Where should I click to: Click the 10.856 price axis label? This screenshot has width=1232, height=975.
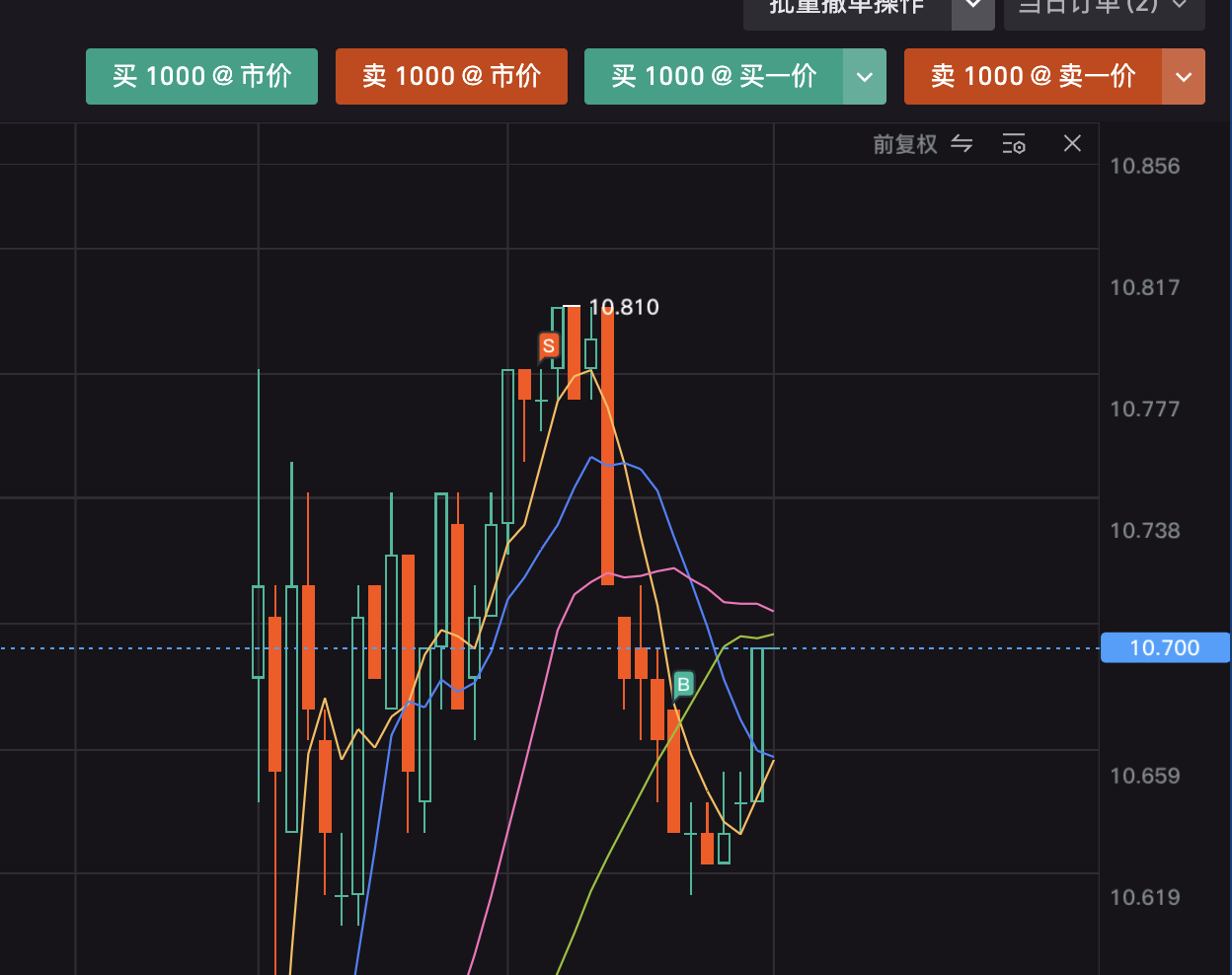click(x=1144, y=166)
